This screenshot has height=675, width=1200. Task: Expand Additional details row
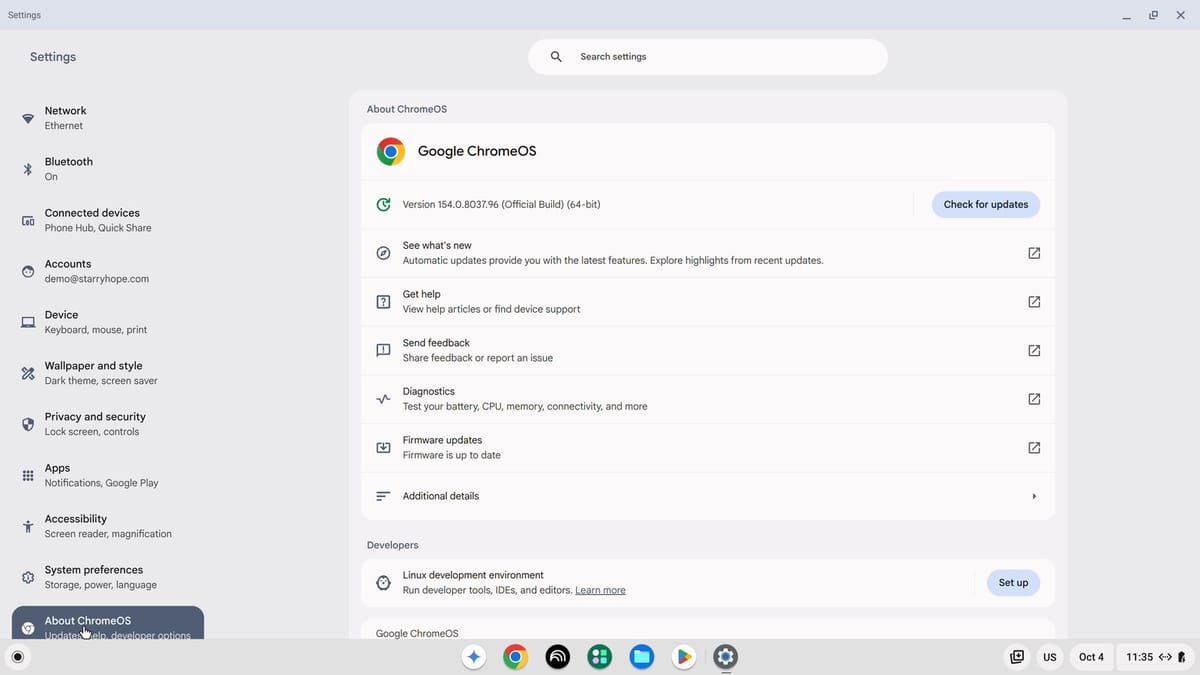(708, 496)
